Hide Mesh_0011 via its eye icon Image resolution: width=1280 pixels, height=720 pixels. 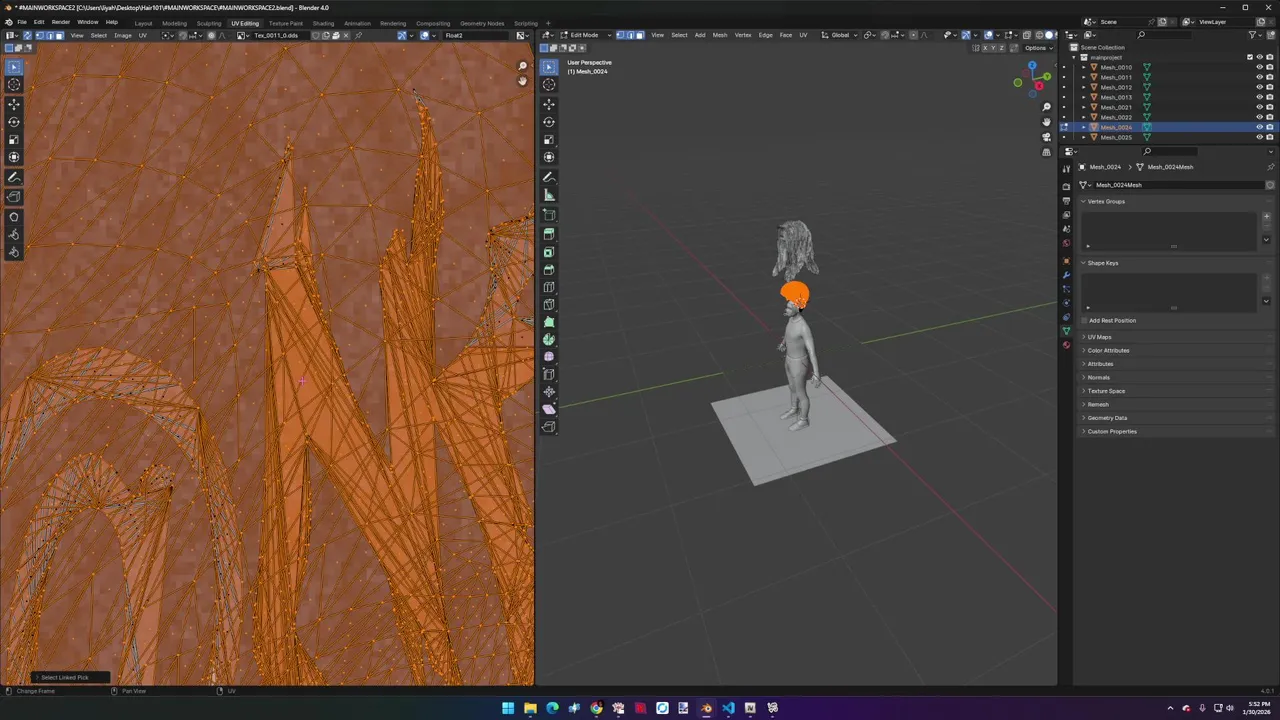point(1259,77)
